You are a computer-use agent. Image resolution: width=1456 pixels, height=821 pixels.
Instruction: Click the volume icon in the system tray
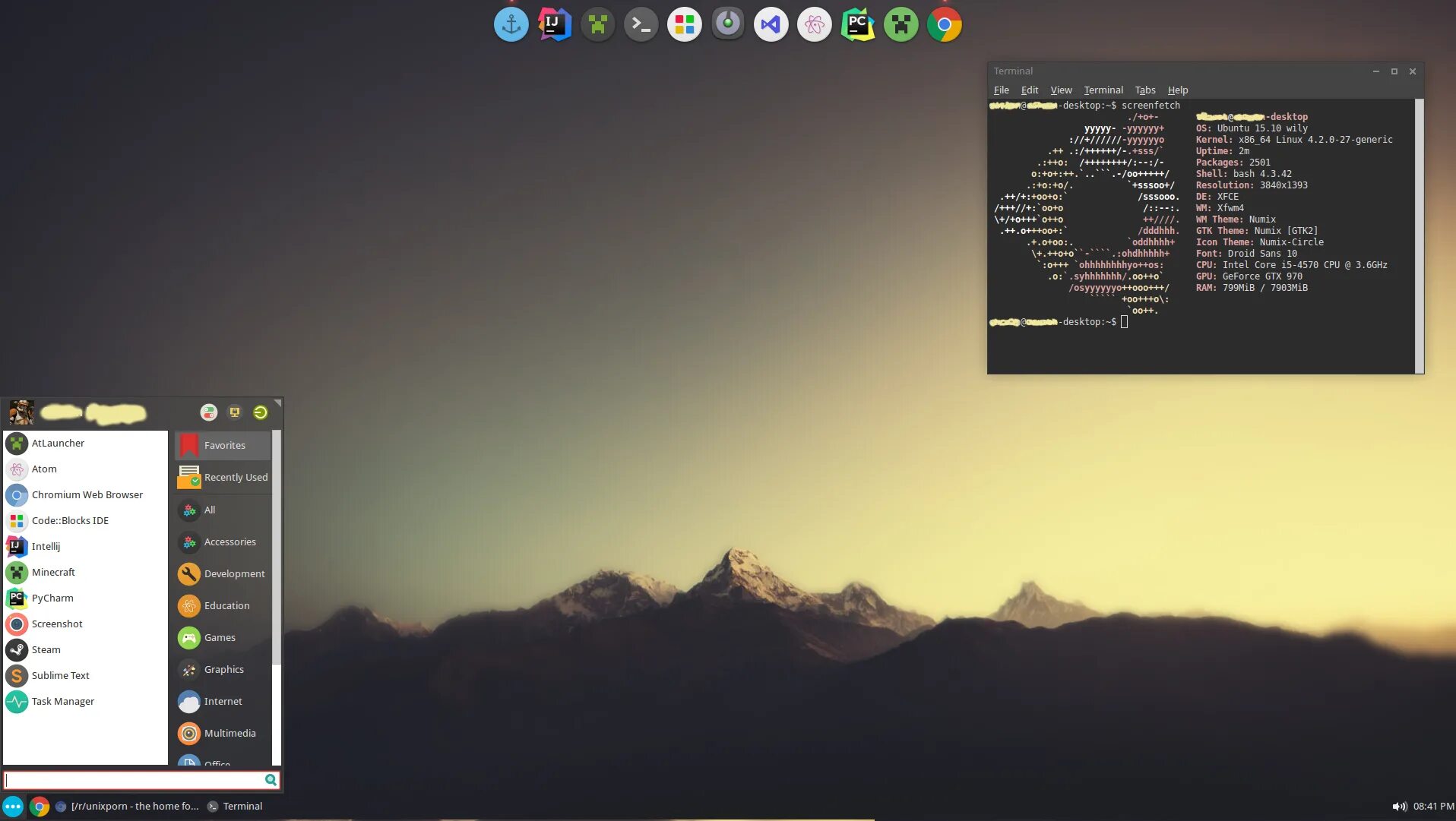(1399, 807)
